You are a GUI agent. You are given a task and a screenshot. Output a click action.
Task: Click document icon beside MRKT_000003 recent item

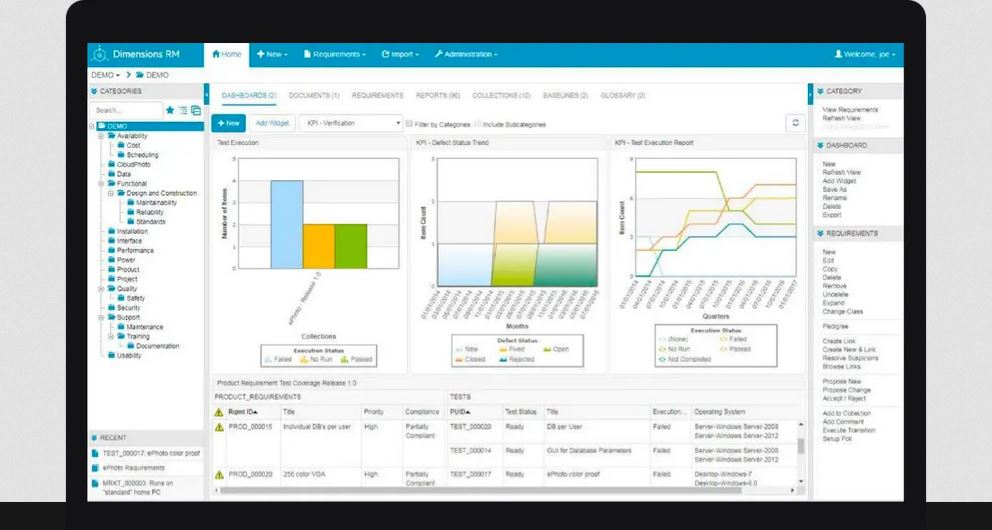tap(96, 483)
